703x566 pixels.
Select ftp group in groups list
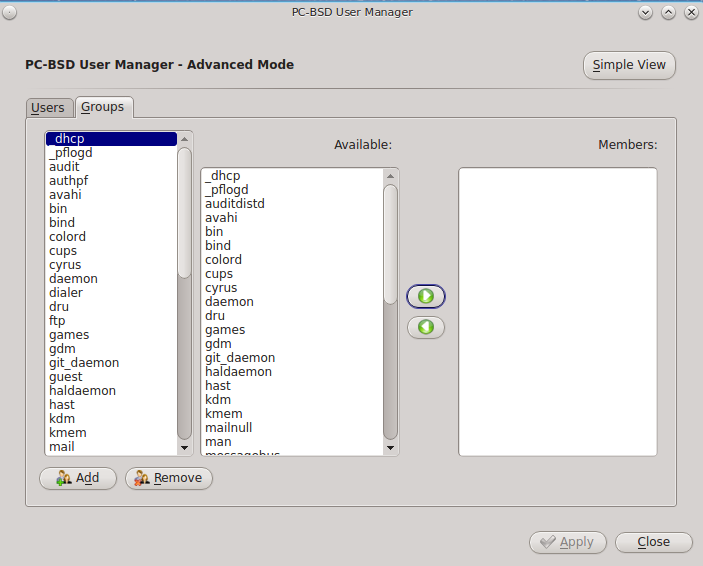click(x=111, y=321)
